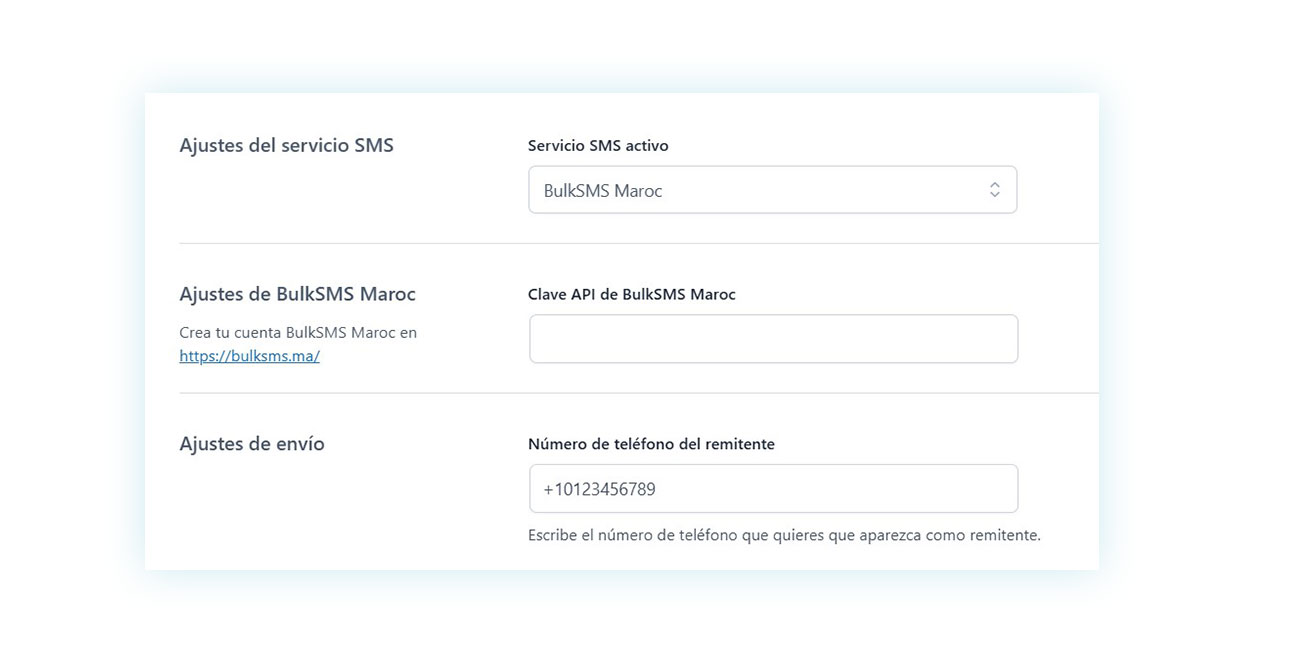This screenshot has width=1300, height=653.
Task: Open the https://bulksms.ma/ link
Action: point(249,356)
